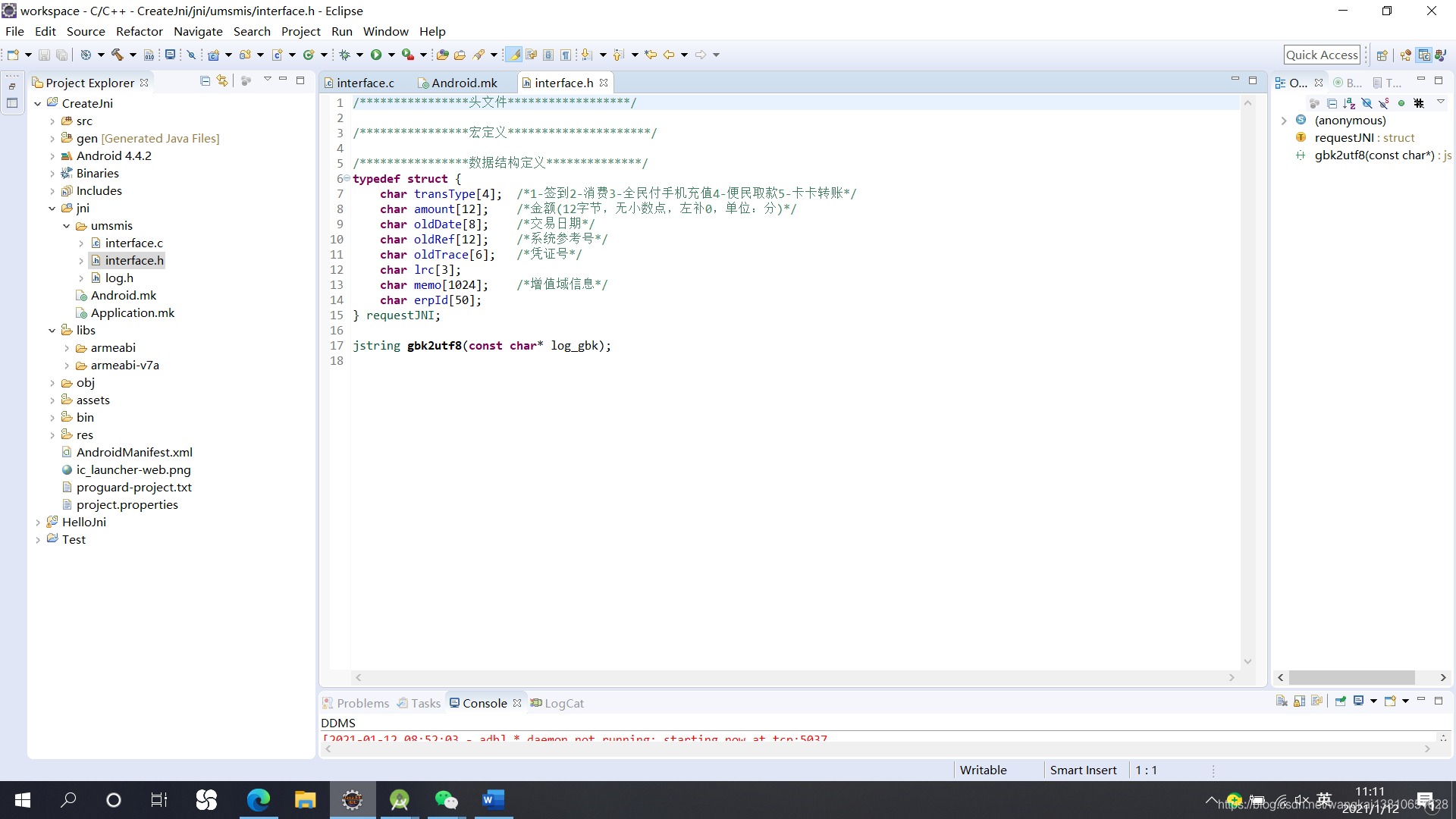The height and width of the screenshot is (819, 1456).
Task: Switch to the interface.c editor tab
Action: point(365,83)
